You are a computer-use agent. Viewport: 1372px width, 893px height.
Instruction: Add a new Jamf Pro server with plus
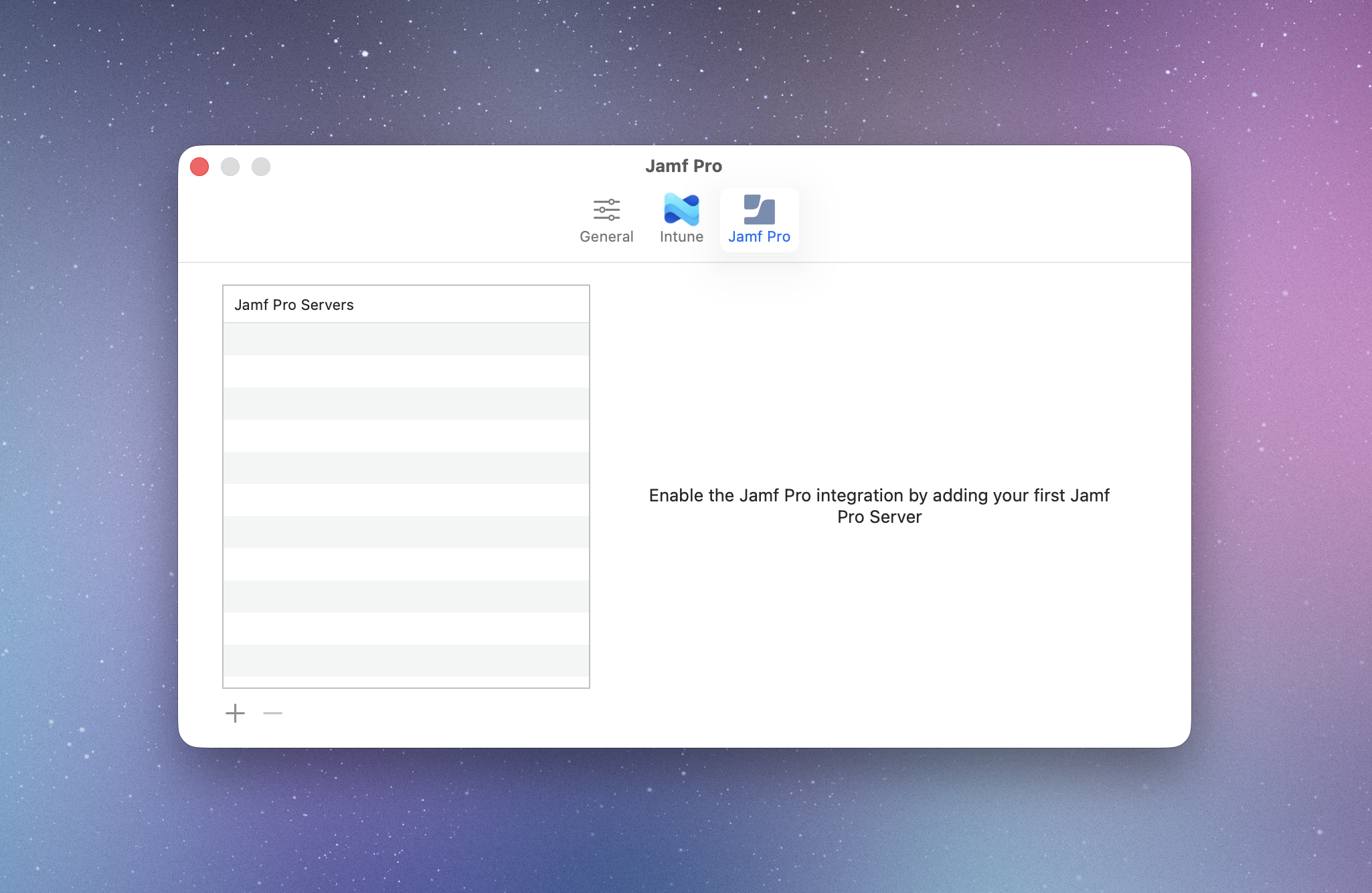tap(235, 713)
